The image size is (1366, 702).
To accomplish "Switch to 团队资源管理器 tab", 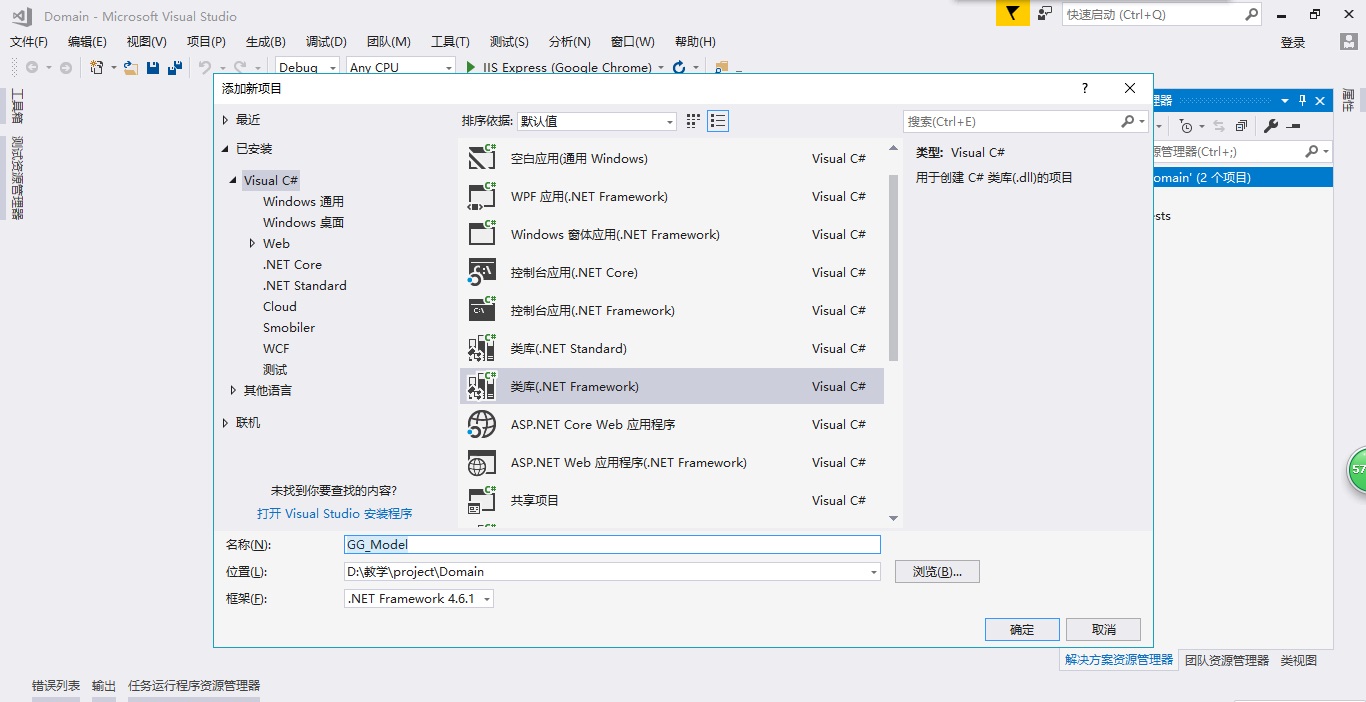I will (1227, 660).
